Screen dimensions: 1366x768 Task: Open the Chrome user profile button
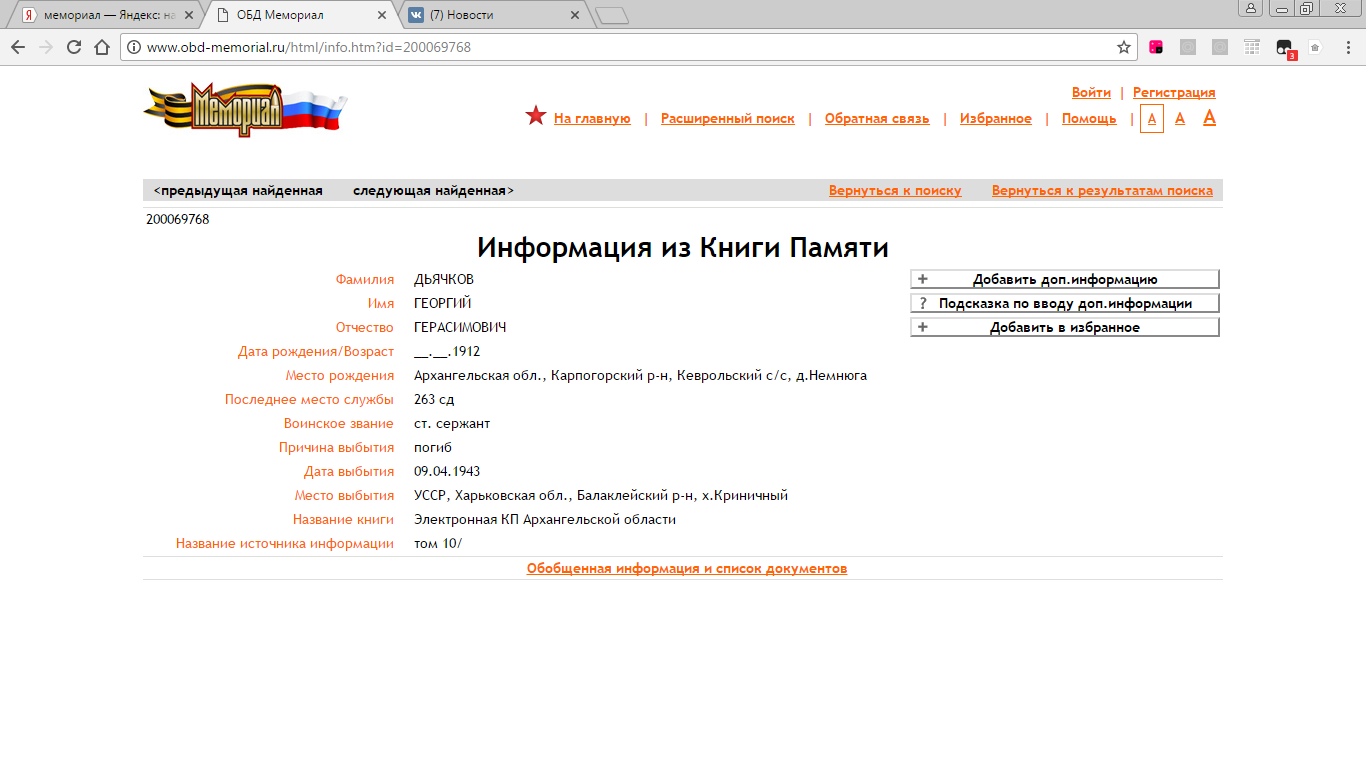pyautogui.click(x=1251, y=8)
